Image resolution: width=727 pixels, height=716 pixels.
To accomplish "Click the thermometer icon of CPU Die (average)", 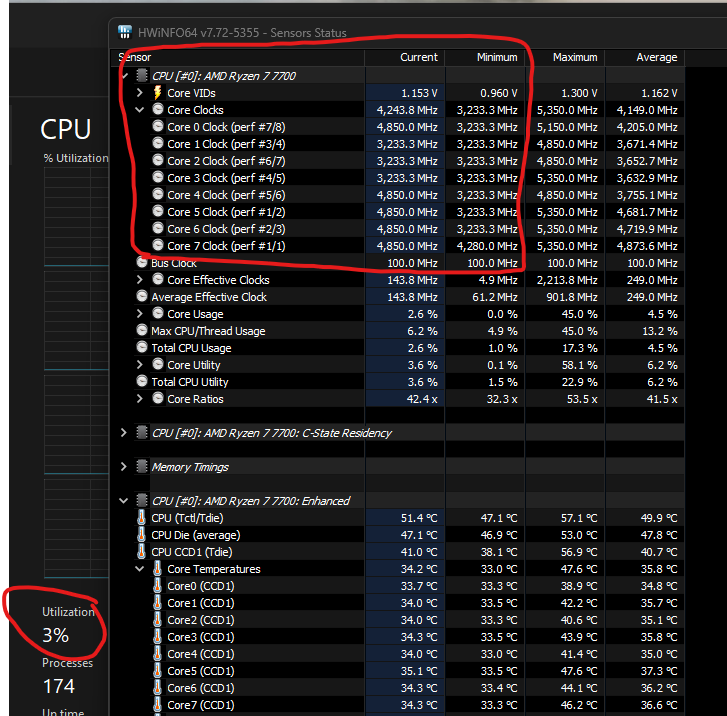I will pos(141,535).
